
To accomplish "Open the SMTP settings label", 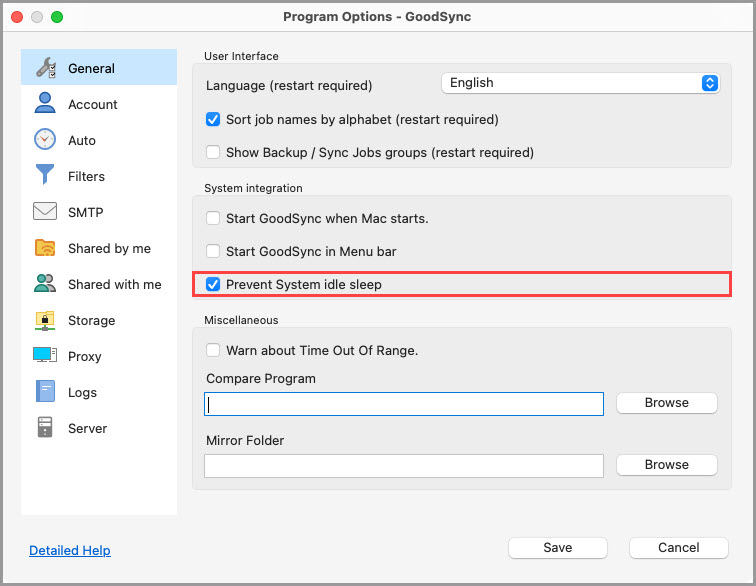I will 85,212.
